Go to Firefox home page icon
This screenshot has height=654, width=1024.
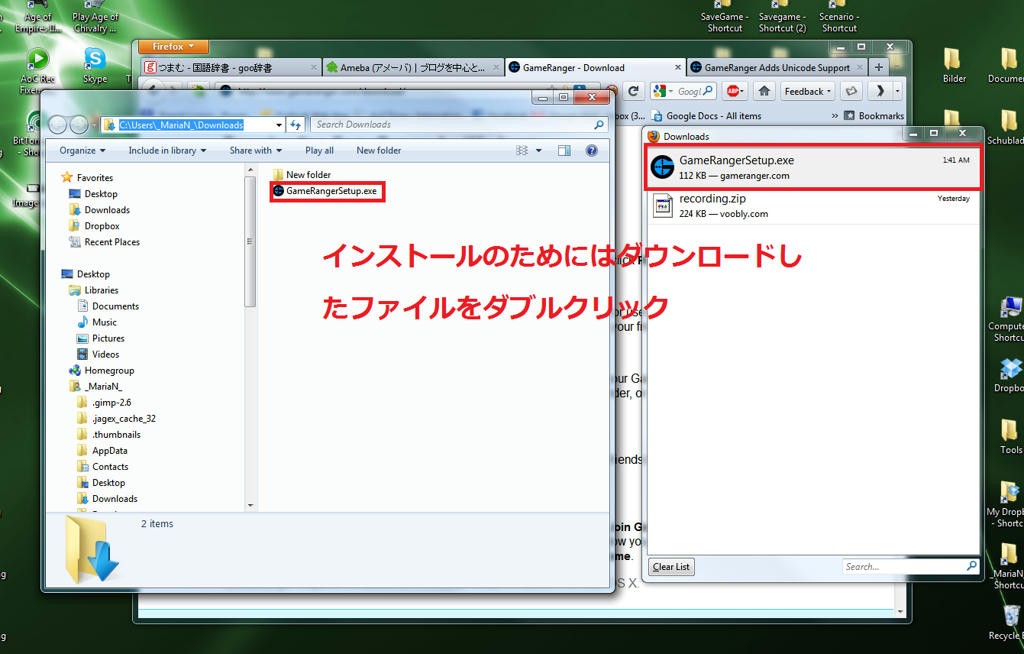coord(764,91)
